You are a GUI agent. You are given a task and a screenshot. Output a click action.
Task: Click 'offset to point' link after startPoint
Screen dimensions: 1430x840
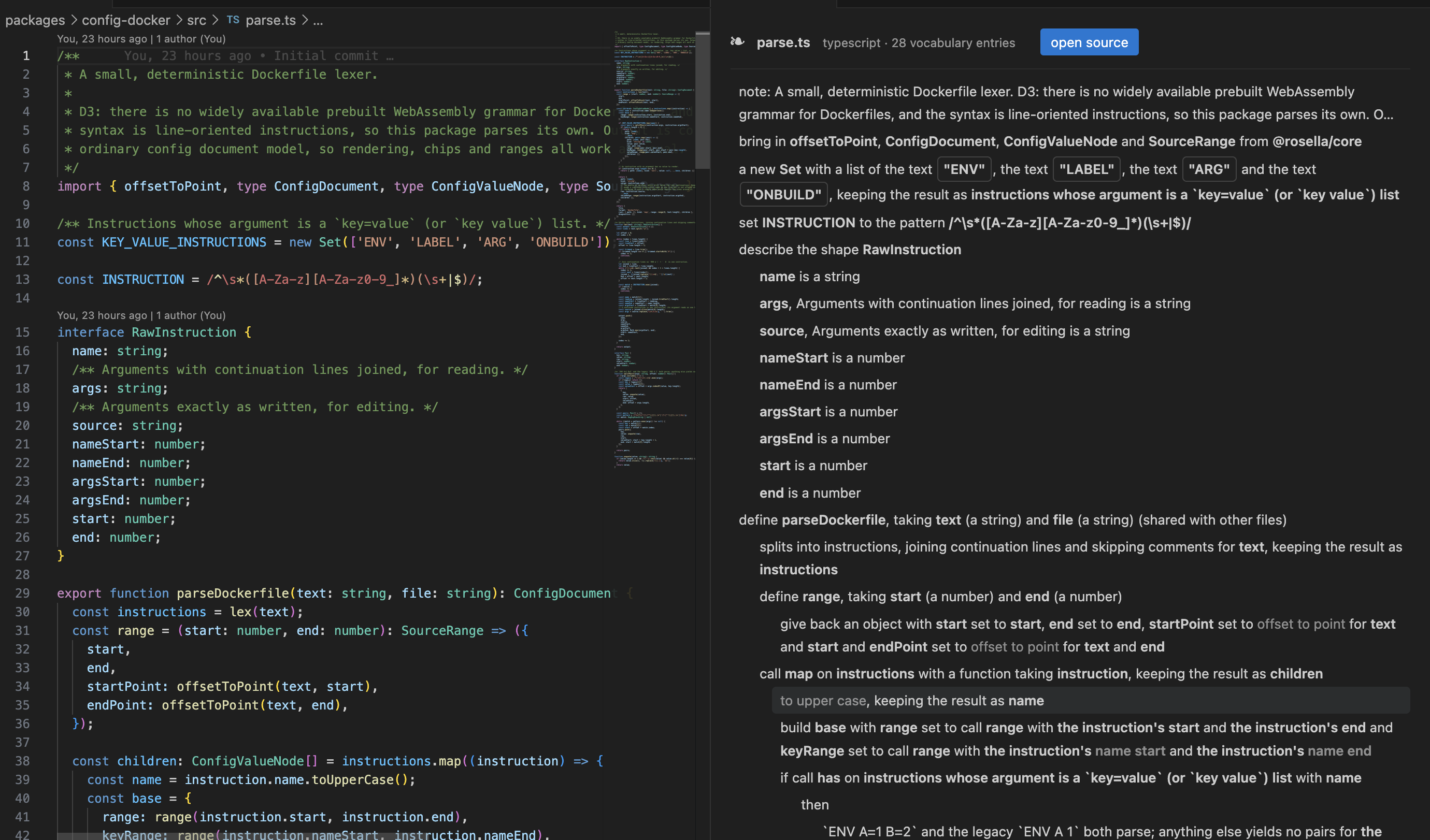coord(1300,624)
